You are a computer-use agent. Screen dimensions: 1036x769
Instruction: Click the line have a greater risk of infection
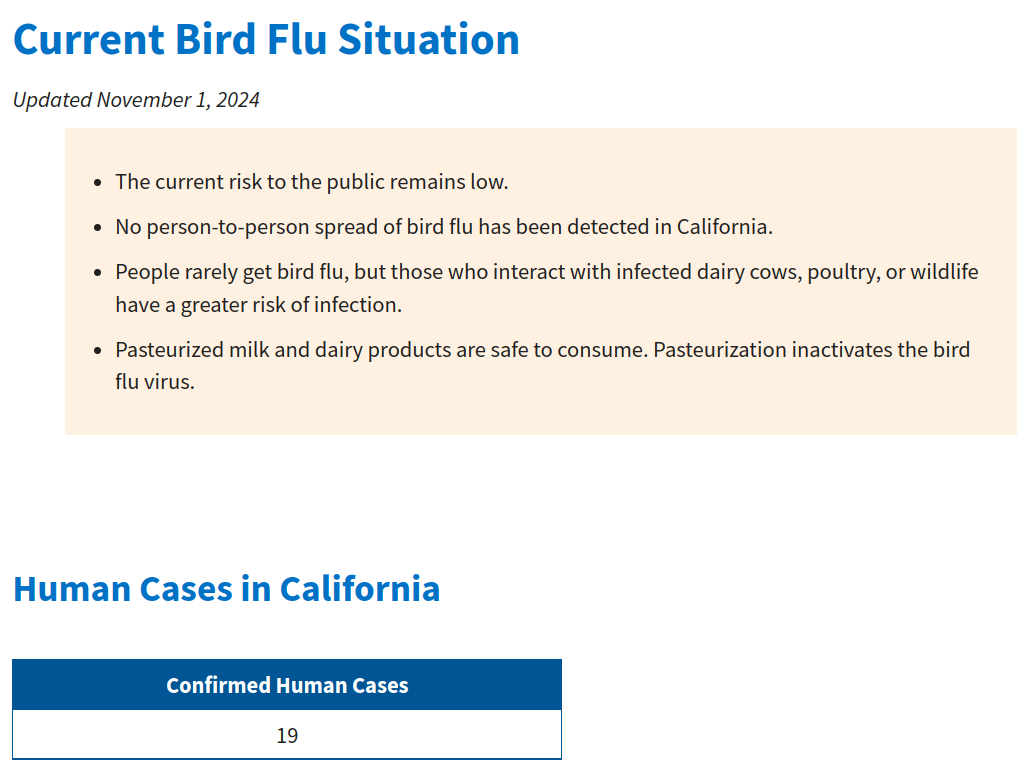[x=258, y=305]
